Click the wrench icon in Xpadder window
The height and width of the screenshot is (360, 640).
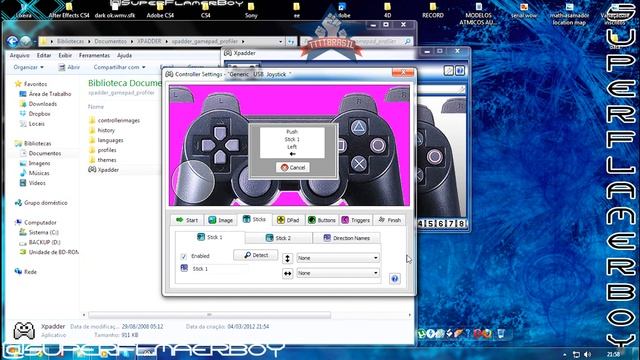[449, 71]
